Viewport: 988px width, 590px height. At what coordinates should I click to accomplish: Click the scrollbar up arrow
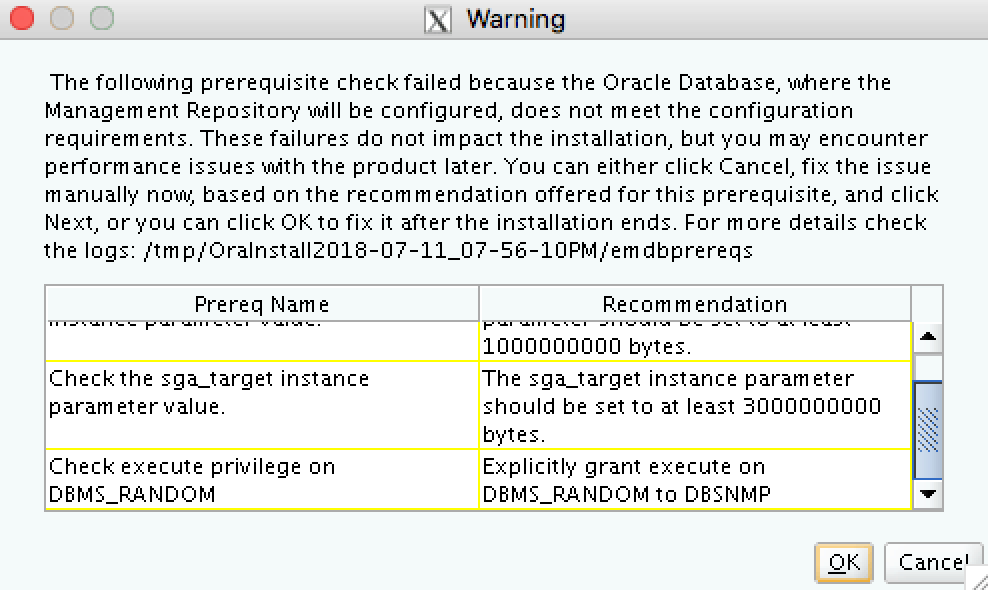point(928,337)
